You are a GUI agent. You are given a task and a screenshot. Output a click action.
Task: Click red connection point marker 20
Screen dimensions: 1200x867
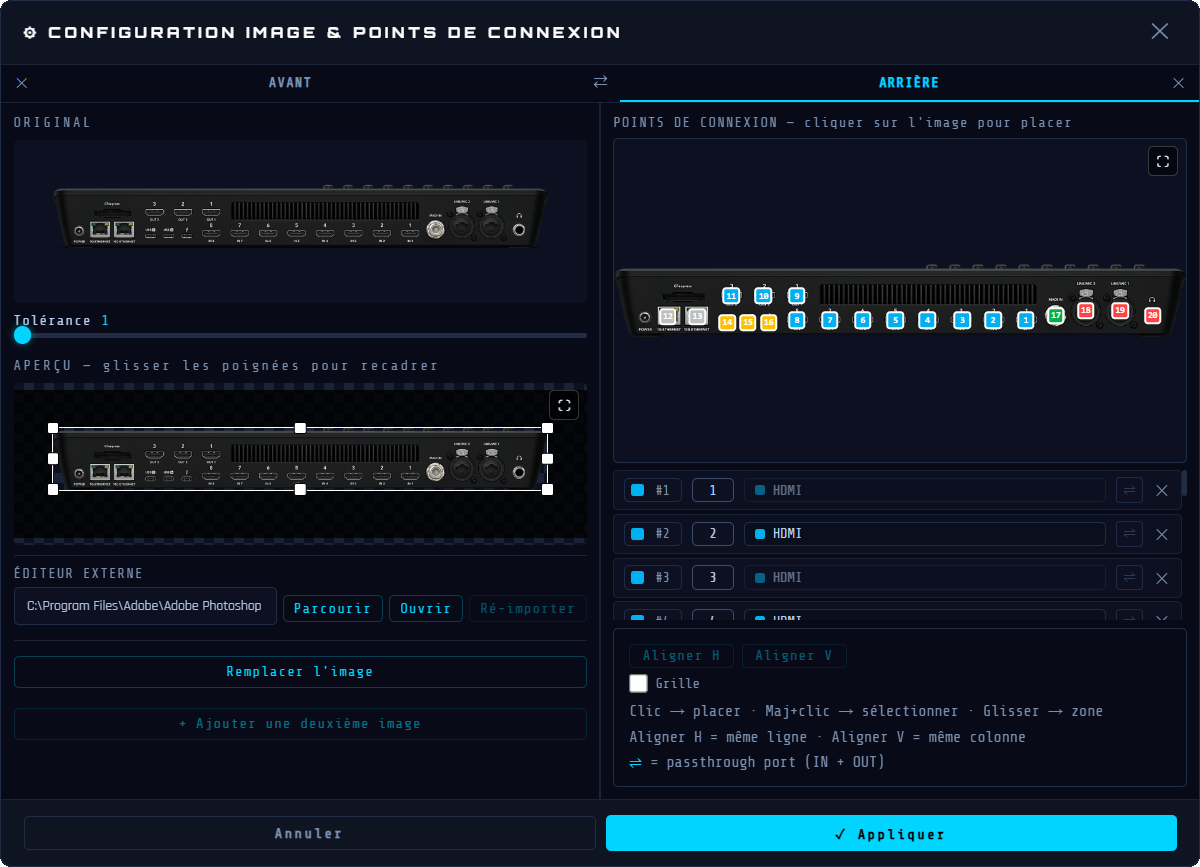coord(1152,315)
